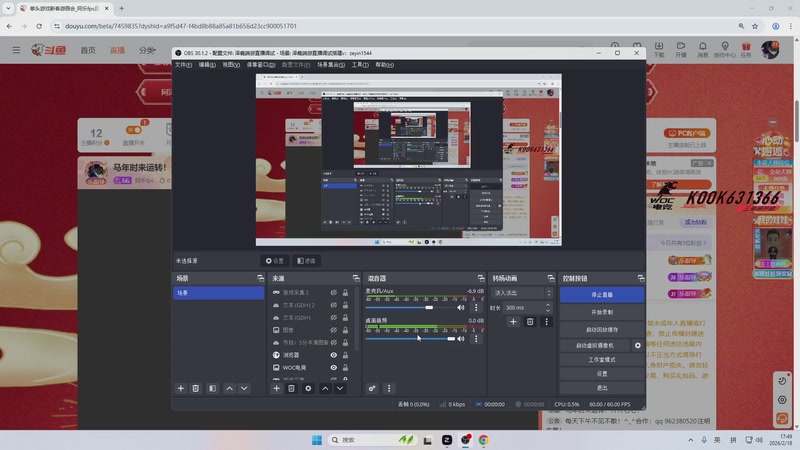This screenshot has height=450, width=800.
Task: Toggle visibility eye of the 浏览器 source
Action: coord(334,355)
